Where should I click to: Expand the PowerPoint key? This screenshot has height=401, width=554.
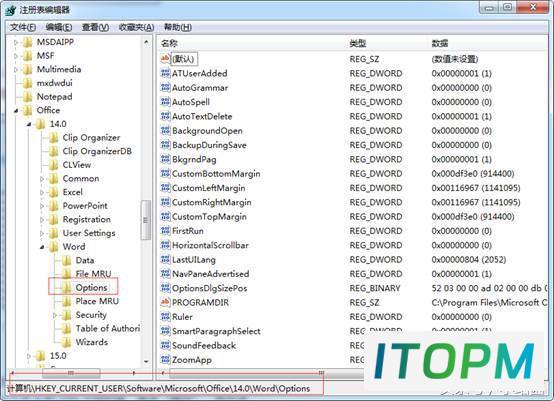point(42,206)
